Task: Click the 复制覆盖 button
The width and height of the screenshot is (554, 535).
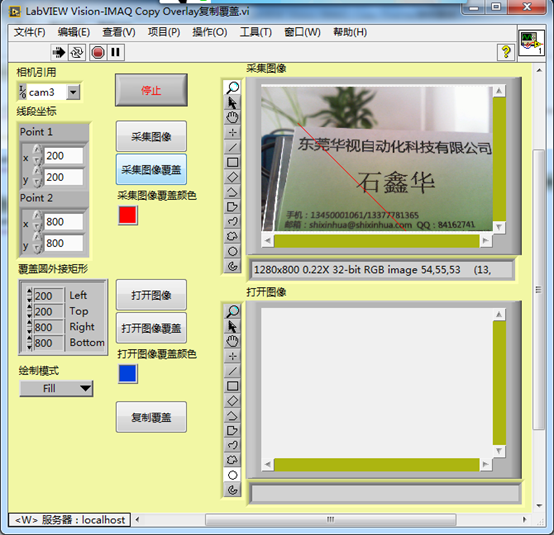Action: (151, 417)
